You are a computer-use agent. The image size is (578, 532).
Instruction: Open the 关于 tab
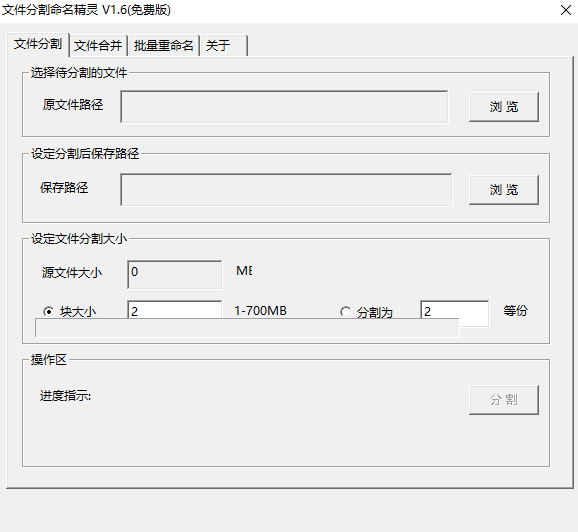(224, 46)
